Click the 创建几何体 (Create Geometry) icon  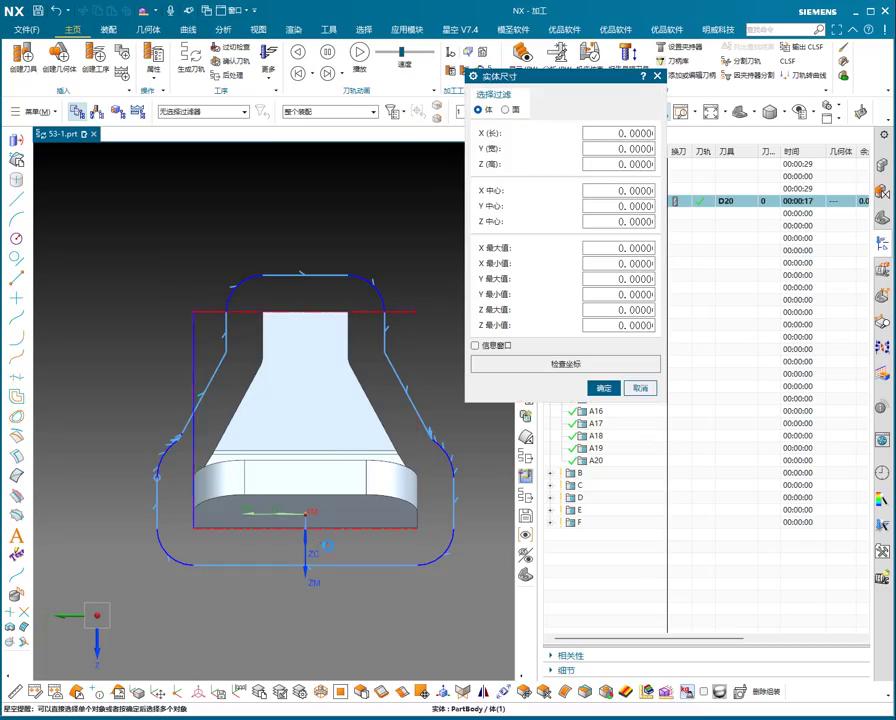[x=59, y=53]
